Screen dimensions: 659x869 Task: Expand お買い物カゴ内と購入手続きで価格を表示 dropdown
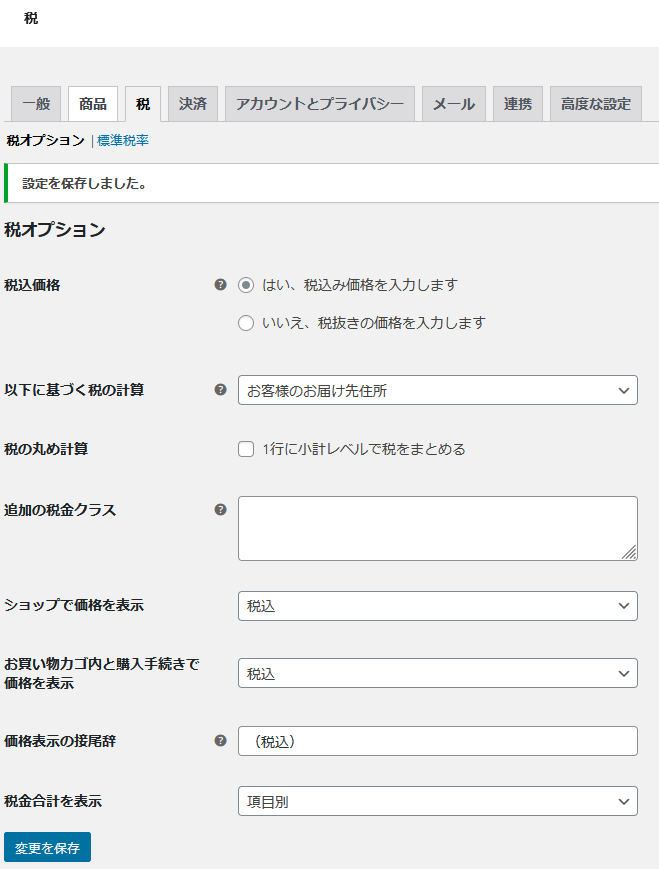click(437, 673)
